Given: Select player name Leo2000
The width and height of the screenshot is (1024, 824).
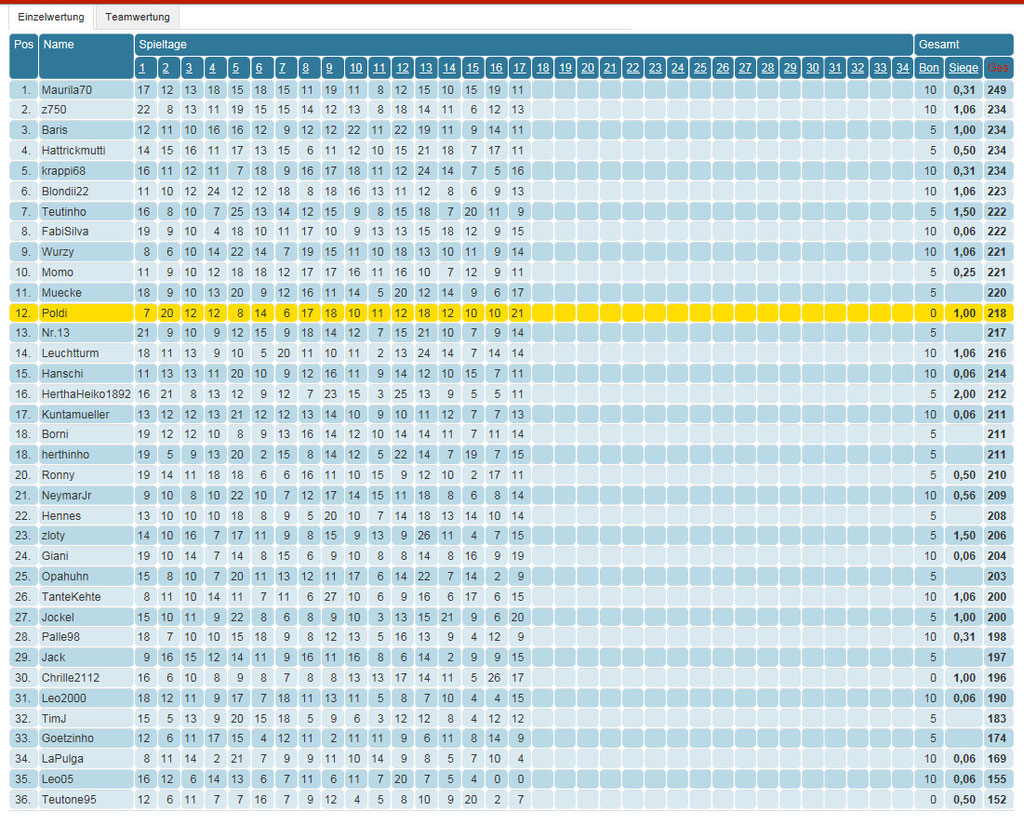Looking at the screenshot, I should click(64, 698).
